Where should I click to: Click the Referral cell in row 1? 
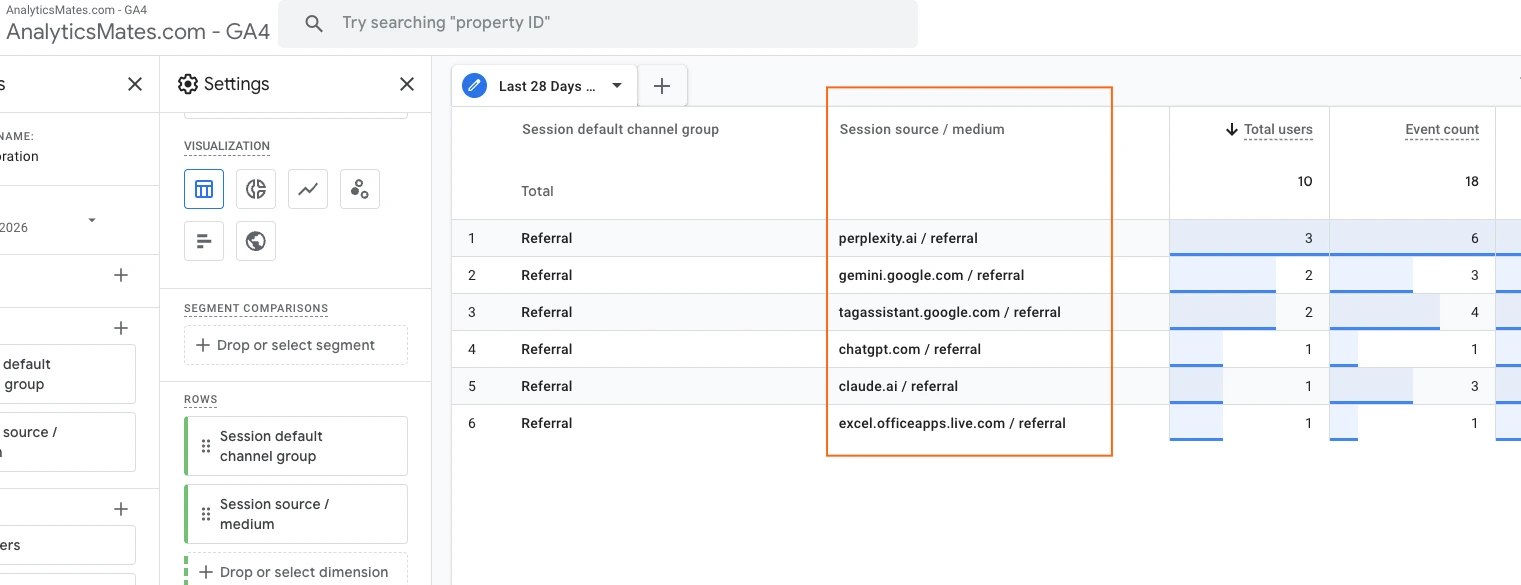(547, 238)
